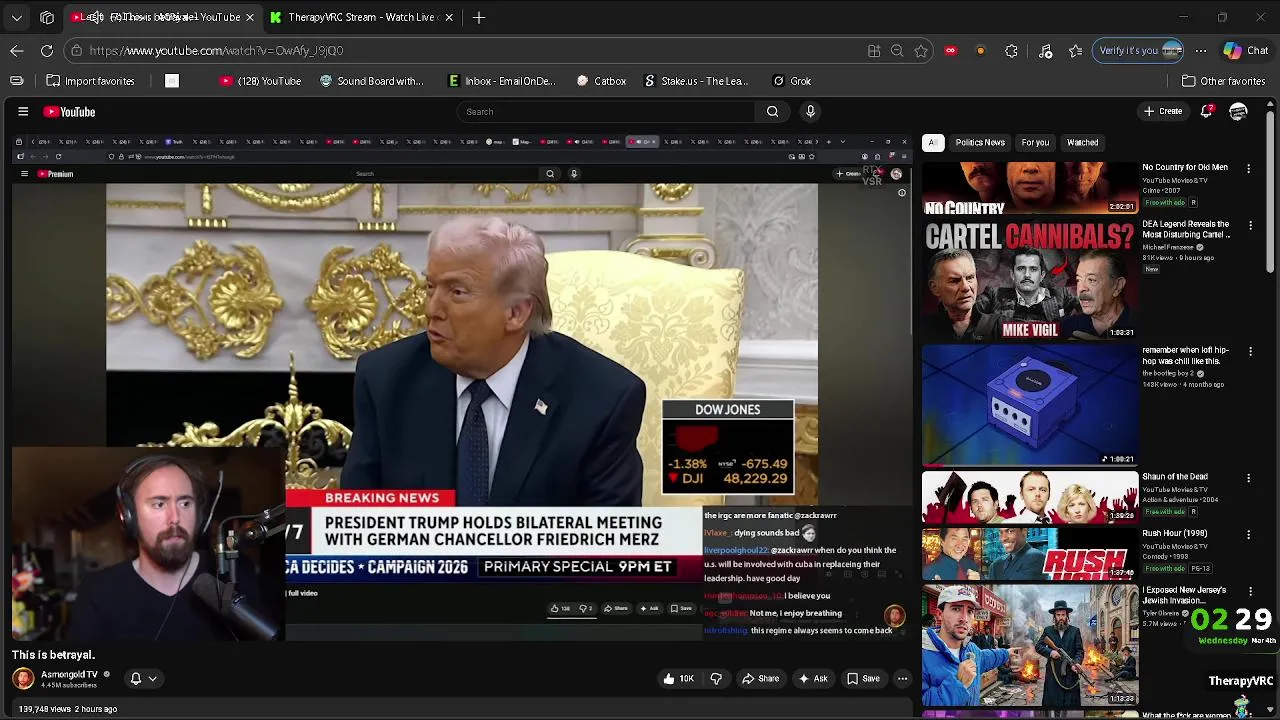Open browser tab actions workspace icon
This screenshot has height=720, width=1280.
tap(47, 17)
